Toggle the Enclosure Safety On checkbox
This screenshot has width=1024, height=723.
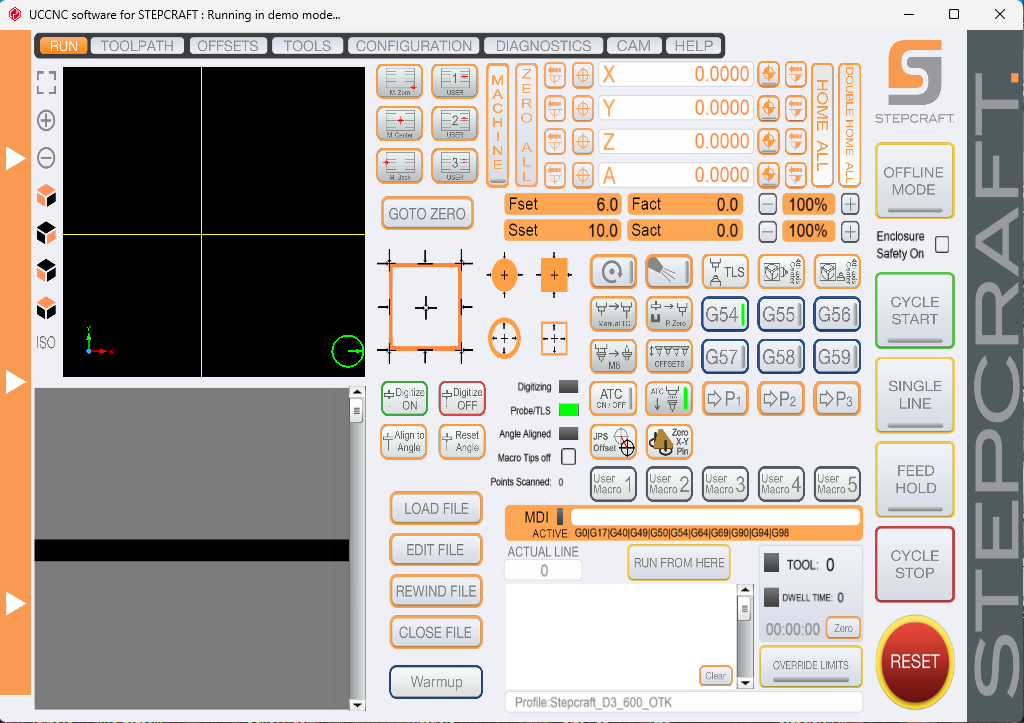(x=942, y=244)
